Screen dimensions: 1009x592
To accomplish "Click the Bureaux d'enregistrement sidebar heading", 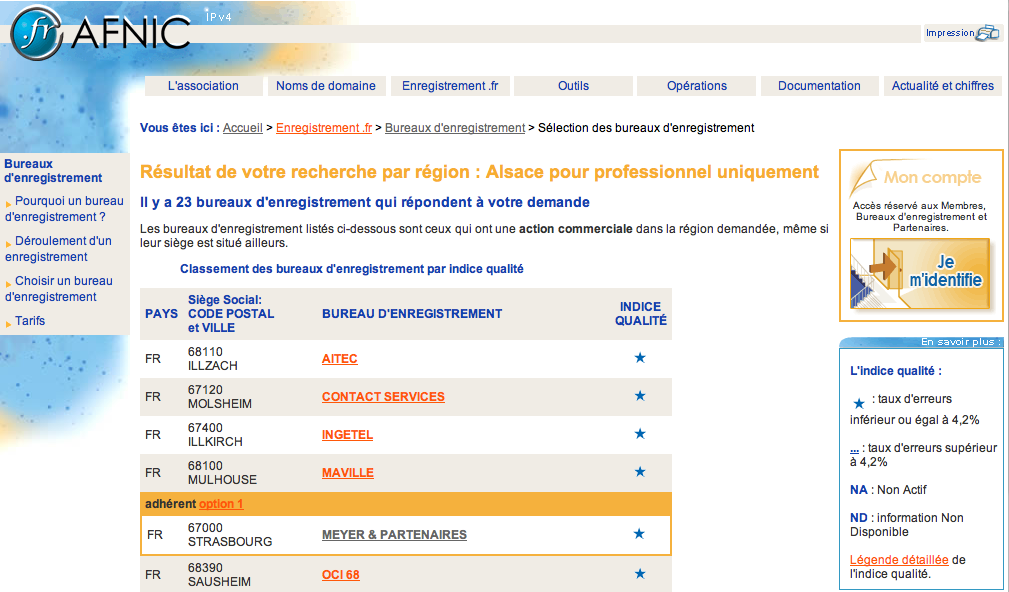I will click(x=53, y=171).
